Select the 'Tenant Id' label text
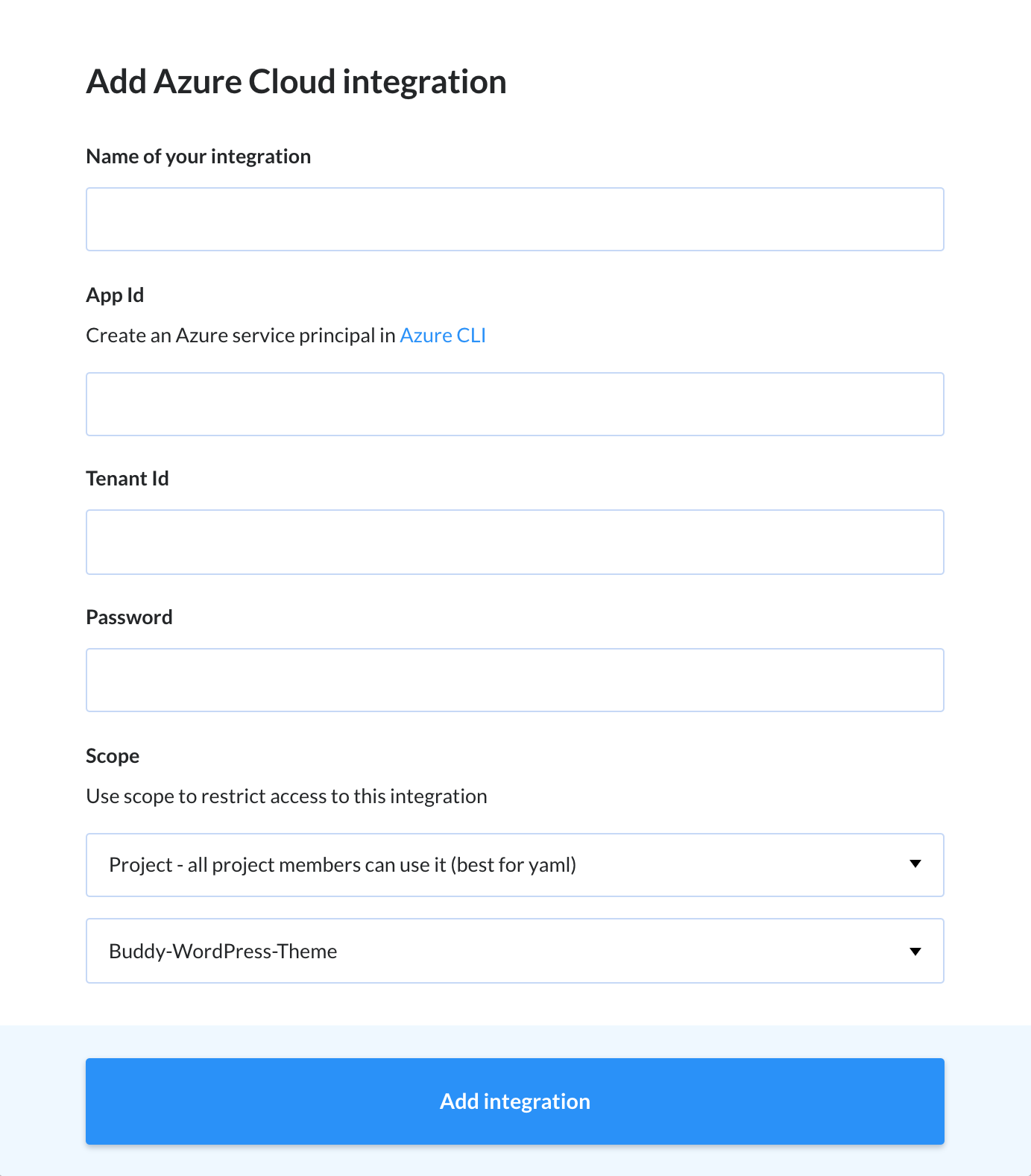 [x=127, y=479]
